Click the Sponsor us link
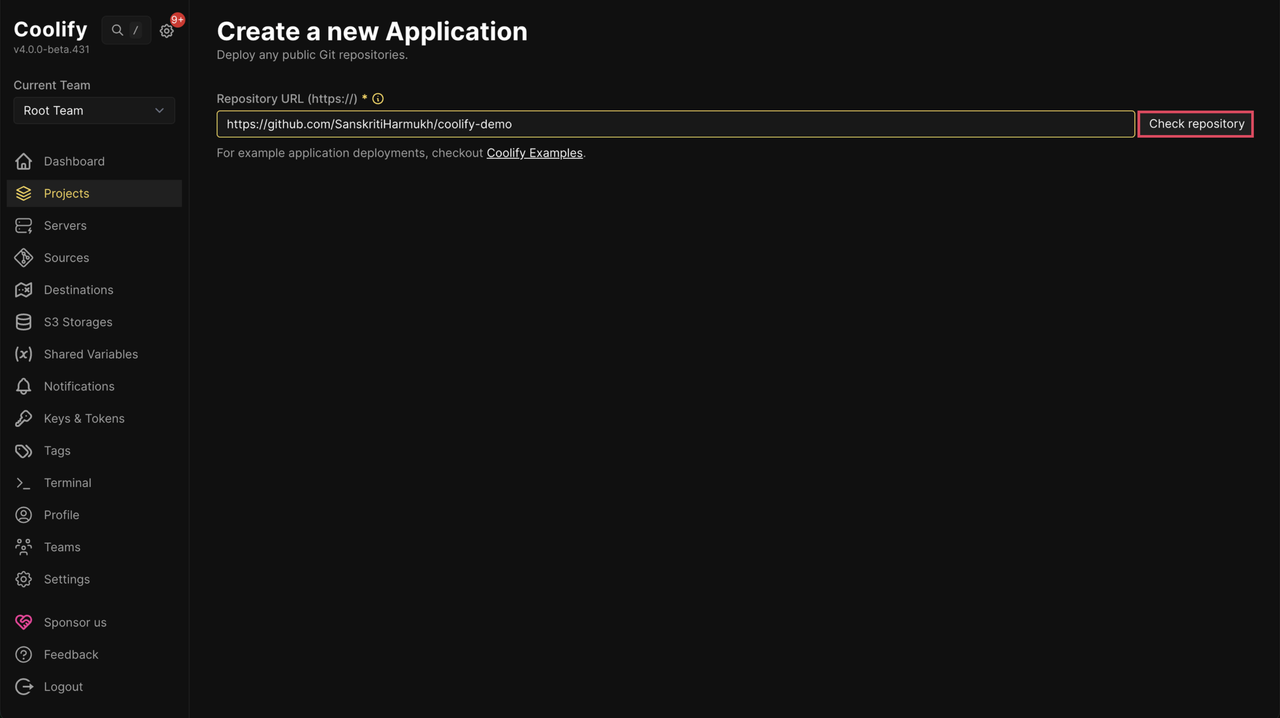 (94, 622)
